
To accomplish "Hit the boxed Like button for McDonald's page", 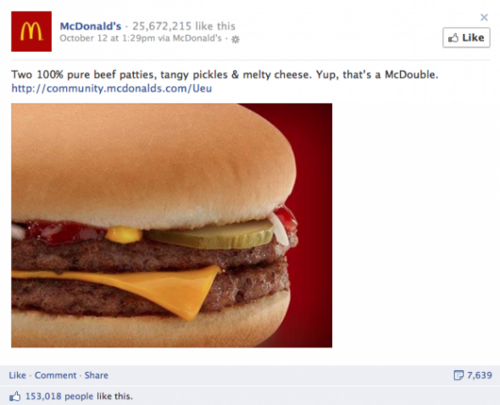I will click(x=466, y=38).
